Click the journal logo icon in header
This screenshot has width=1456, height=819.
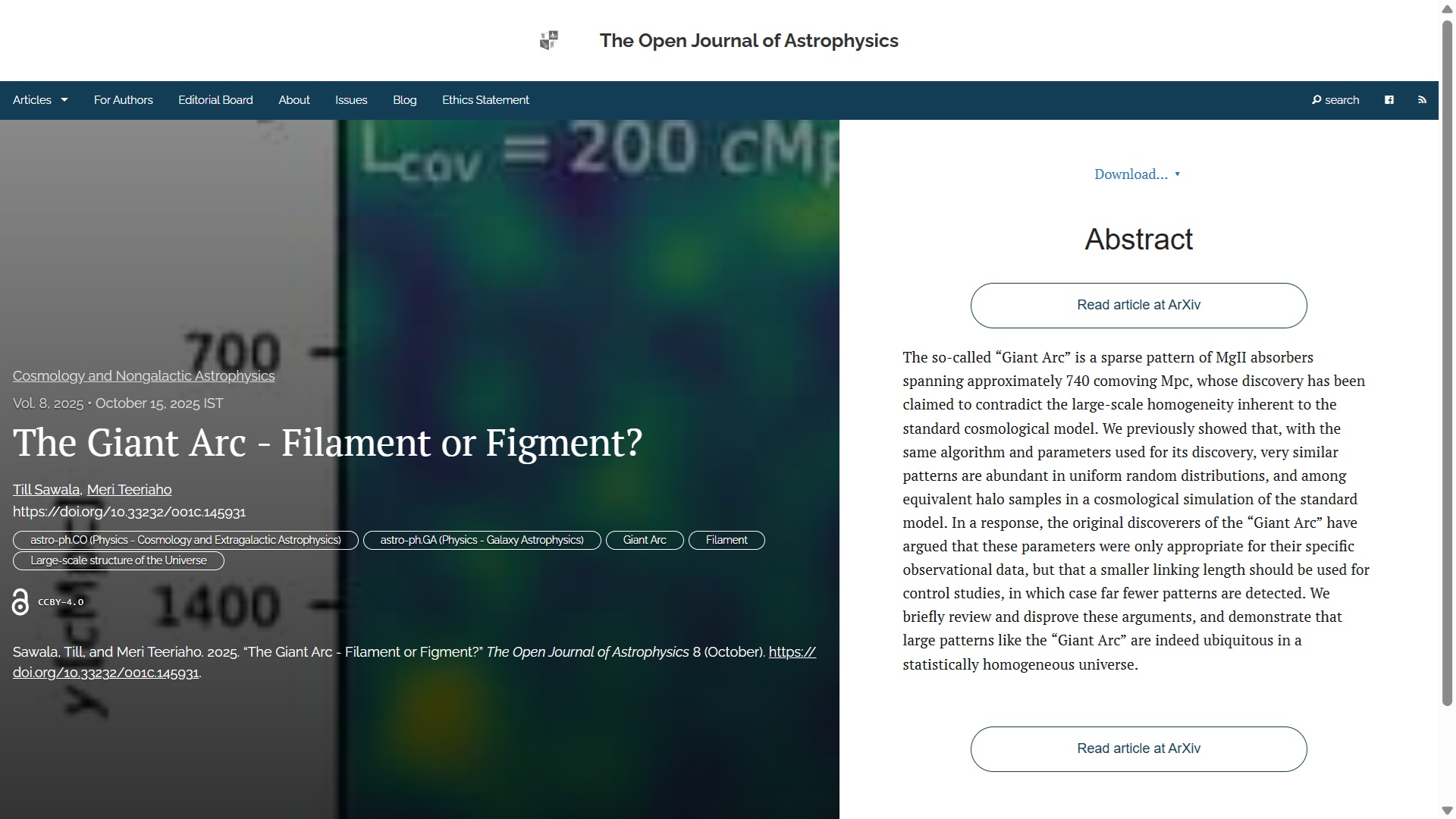(549, 40)
